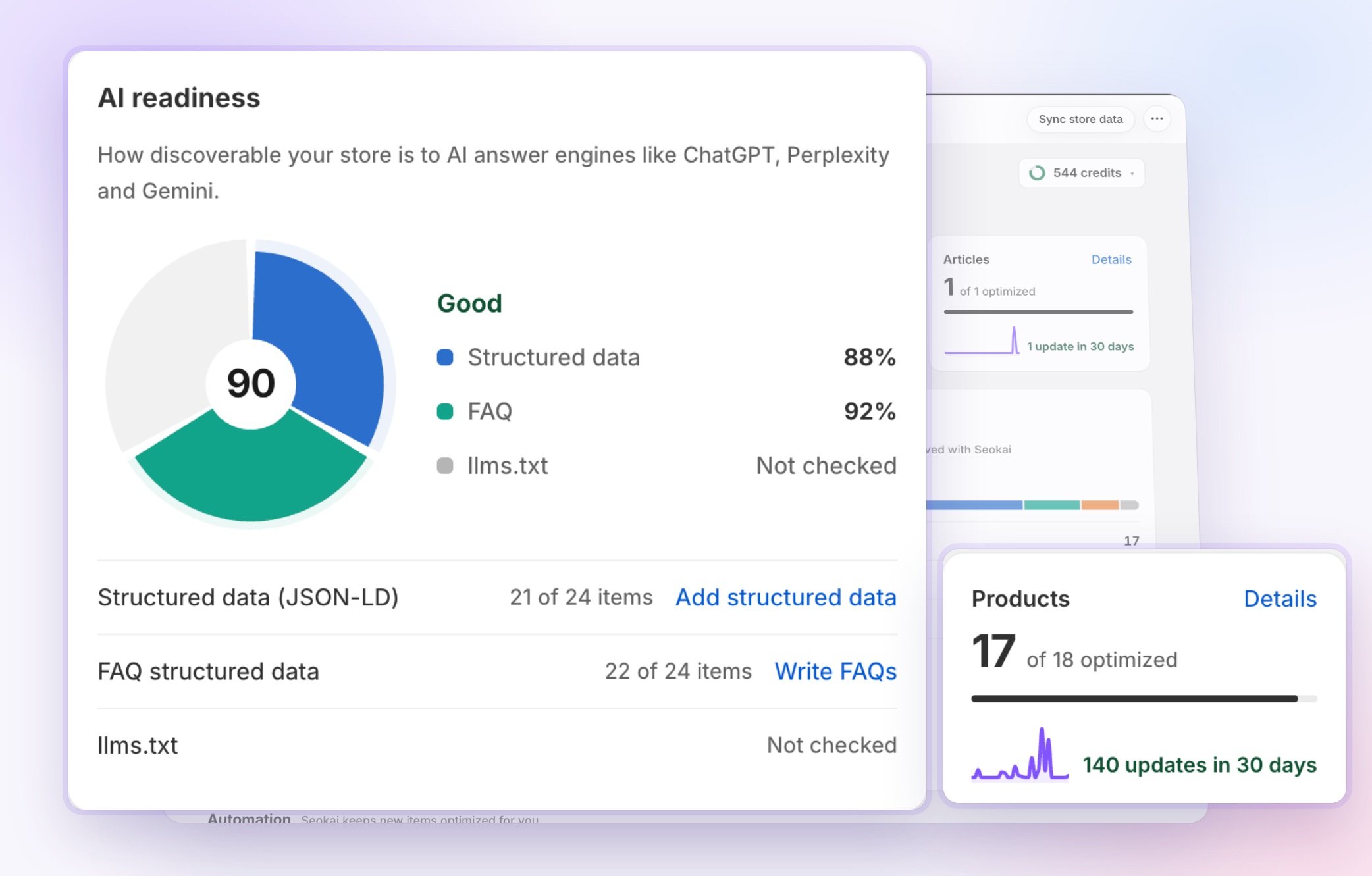Click 'Not checked' in llms.txt bottom row
Screen dimensions: 1372x876
(x=831, y=745)
